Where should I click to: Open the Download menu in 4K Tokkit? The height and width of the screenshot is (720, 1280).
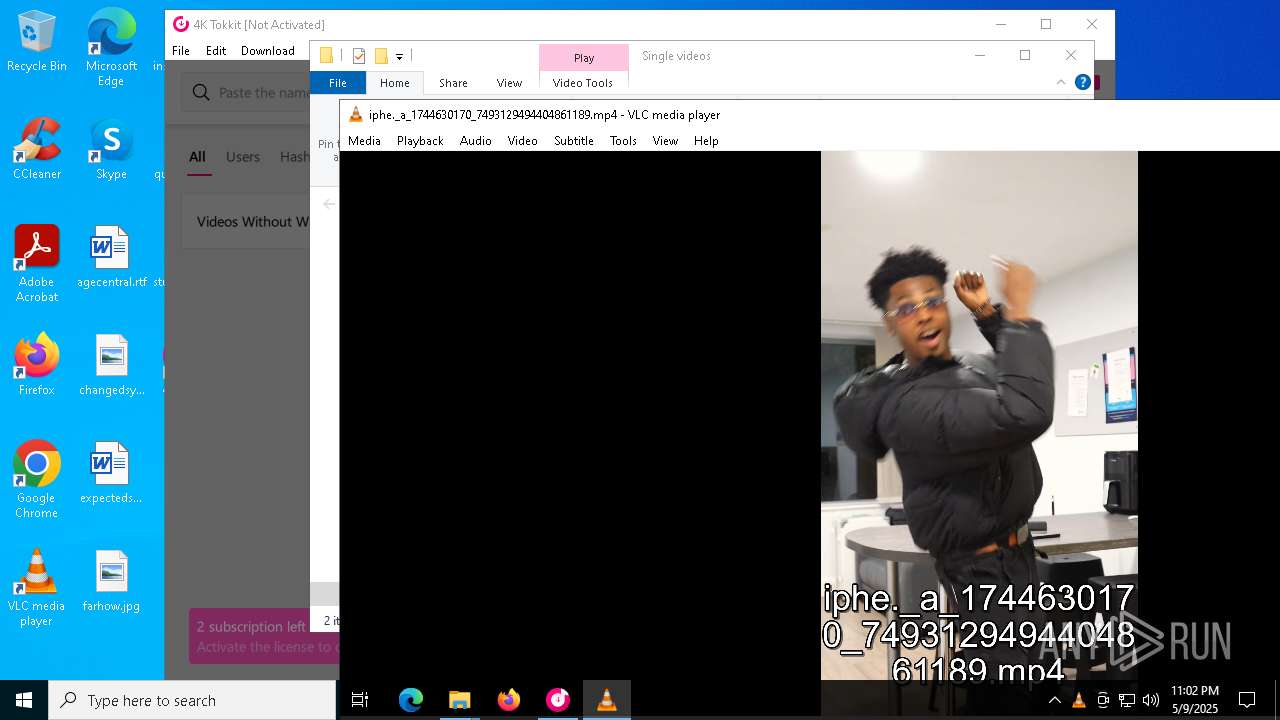tap(268, 51)
